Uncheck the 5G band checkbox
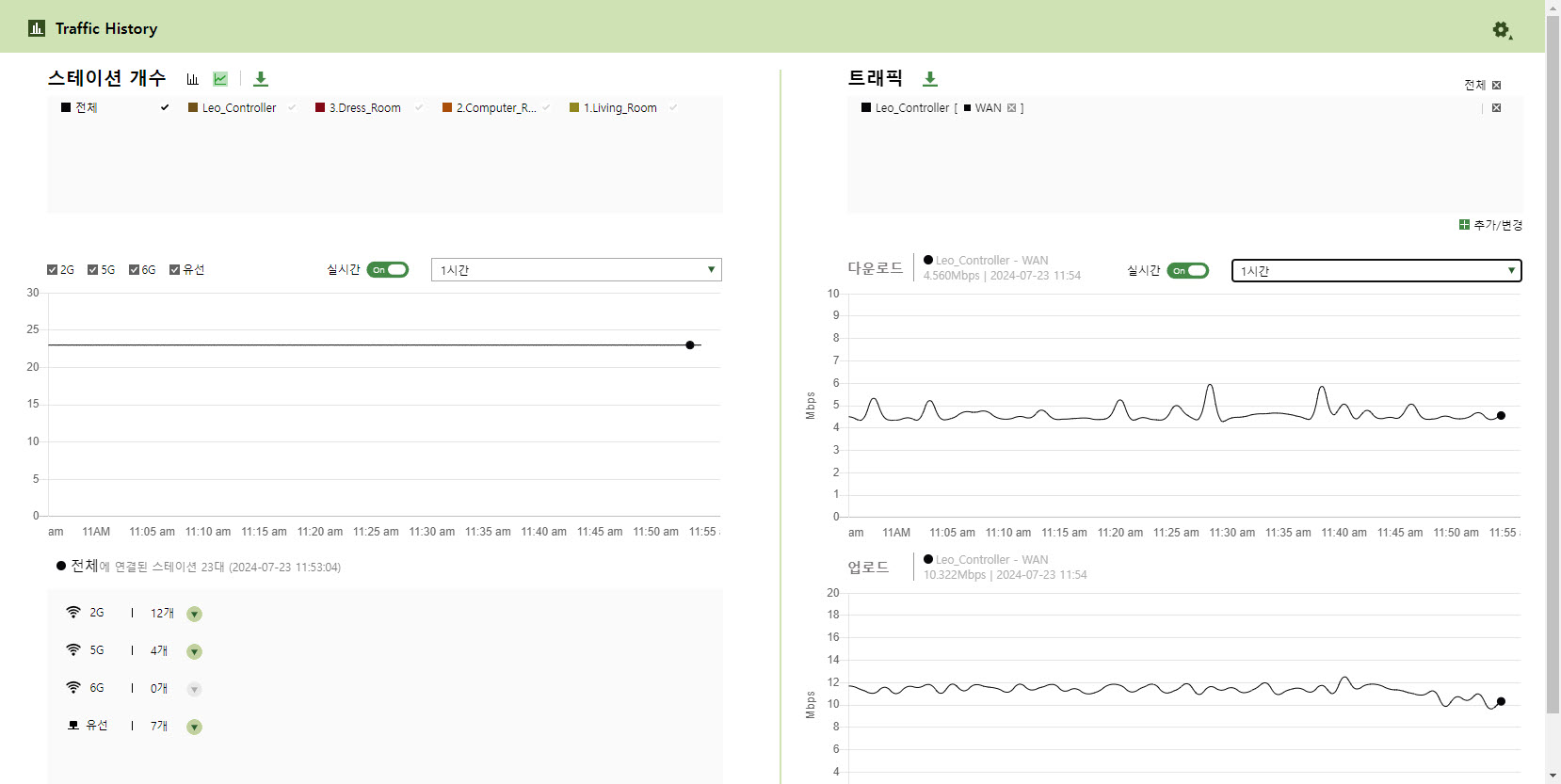 point(92,270)
